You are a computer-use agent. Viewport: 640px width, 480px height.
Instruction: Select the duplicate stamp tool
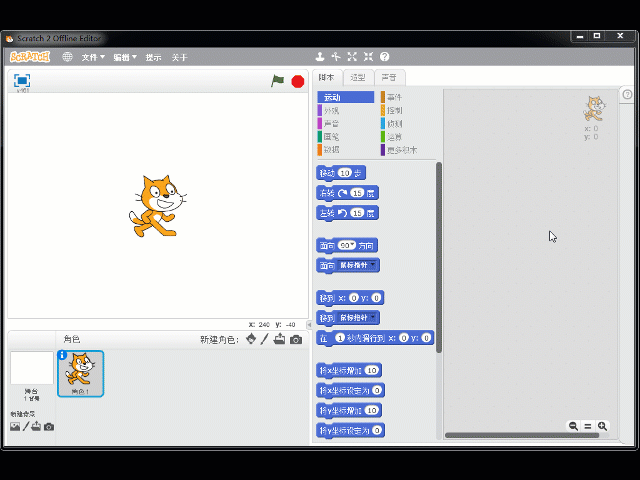click(x=320, y=57)
